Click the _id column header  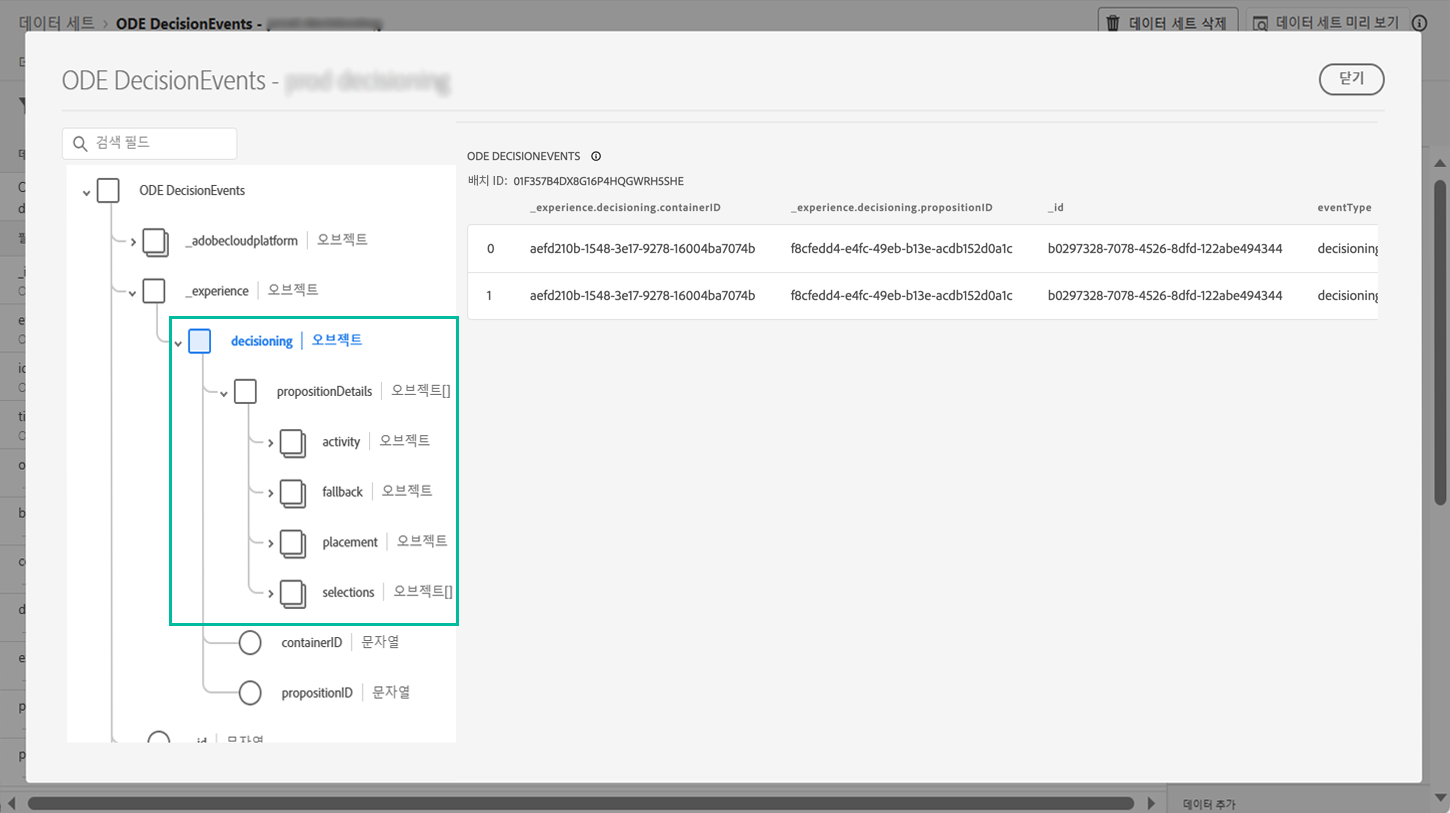(x=1055, y=208)
